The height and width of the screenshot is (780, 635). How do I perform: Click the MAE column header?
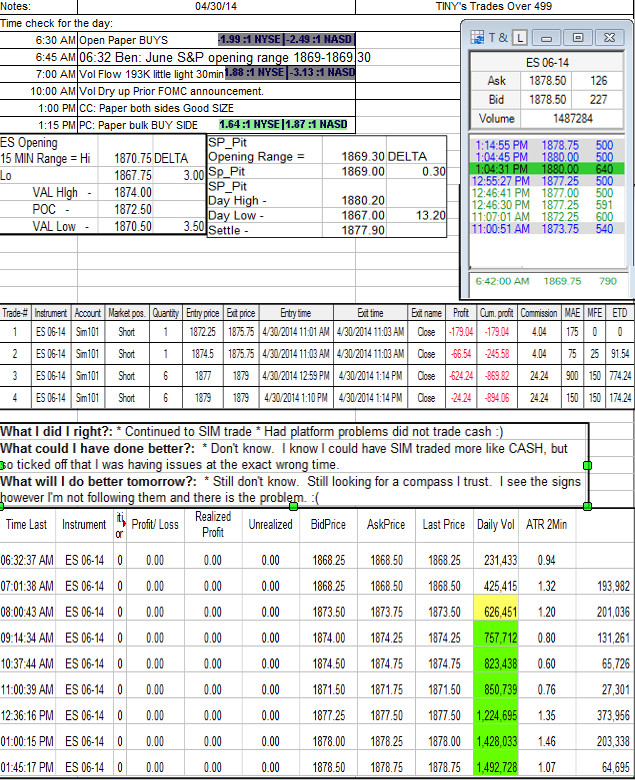pos(572,313)
